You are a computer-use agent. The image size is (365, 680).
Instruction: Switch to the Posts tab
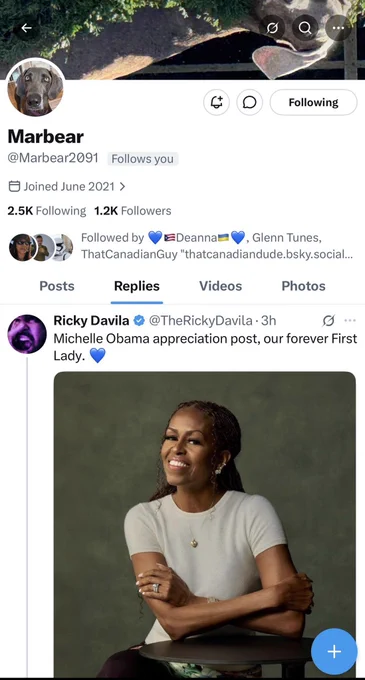(57, 286)
